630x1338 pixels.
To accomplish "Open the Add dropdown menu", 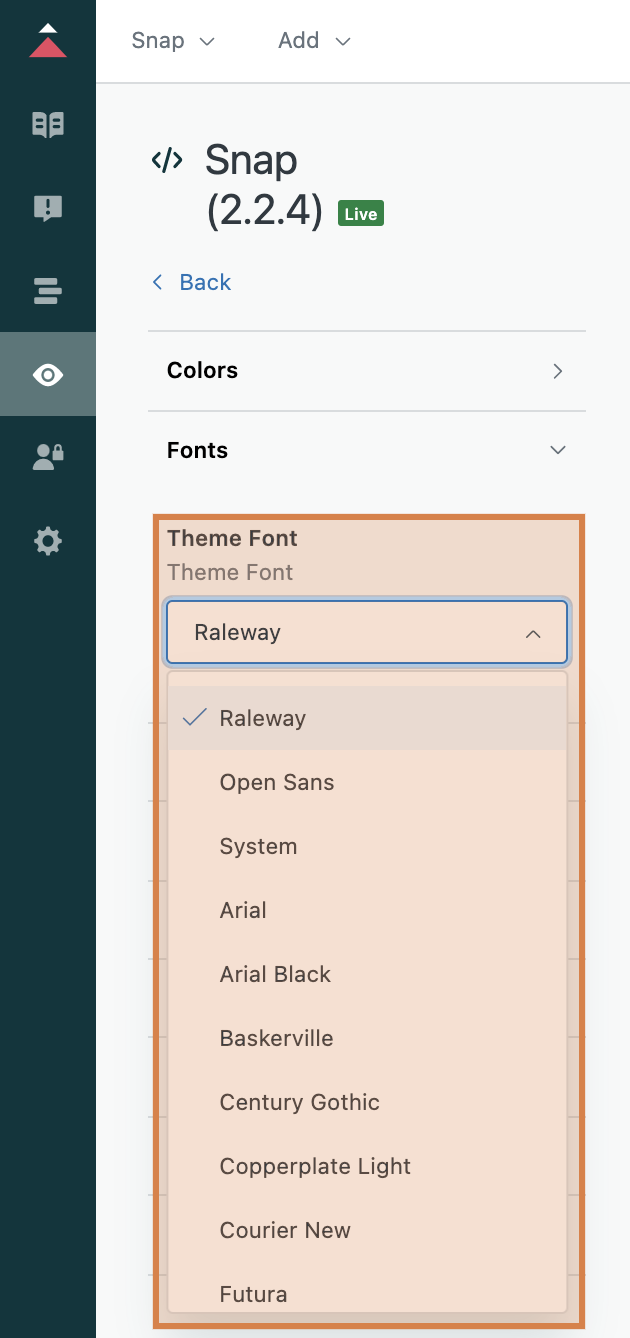I will pyautogui.click(x=314, y=41).
